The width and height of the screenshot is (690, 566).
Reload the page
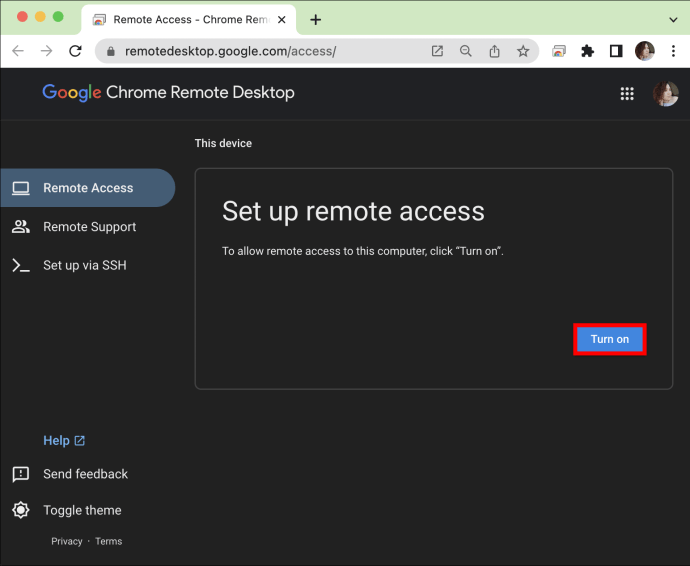[75, 51]
